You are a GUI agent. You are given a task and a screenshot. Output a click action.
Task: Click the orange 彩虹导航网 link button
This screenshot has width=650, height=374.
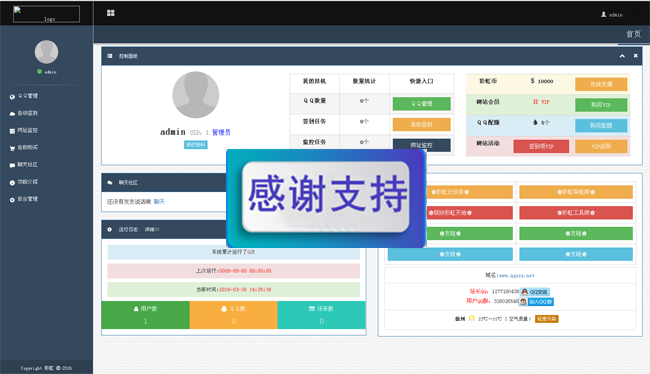pos(576,192)
